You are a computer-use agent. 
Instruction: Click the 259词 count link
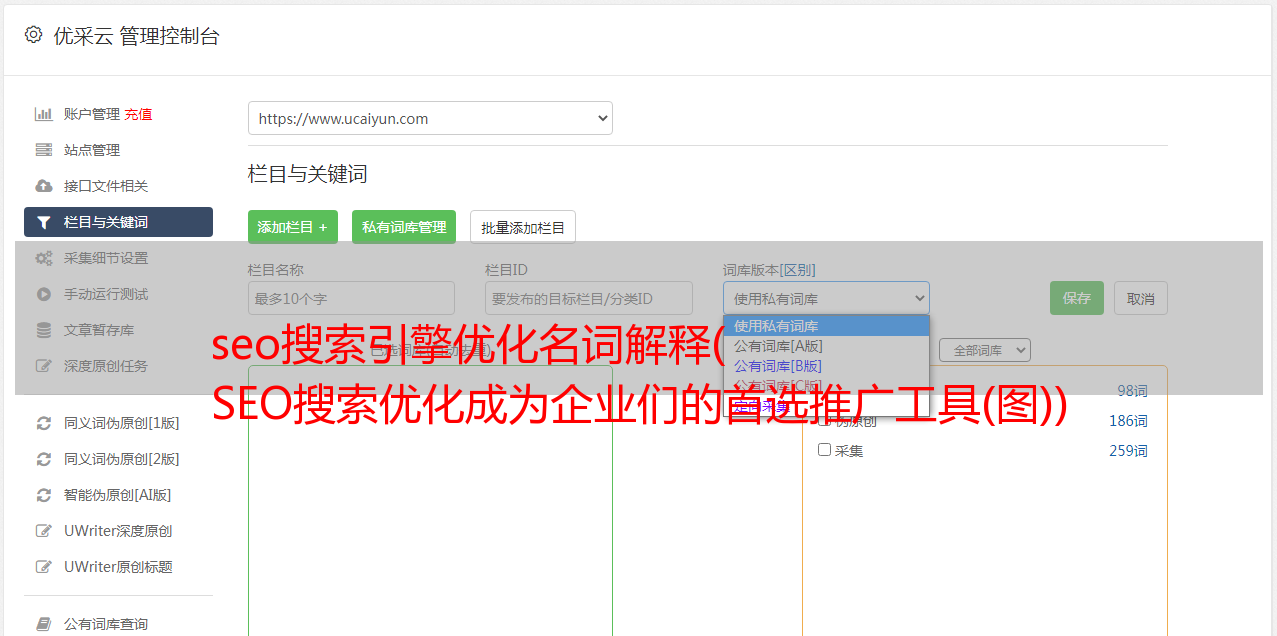click(1128, 451)
